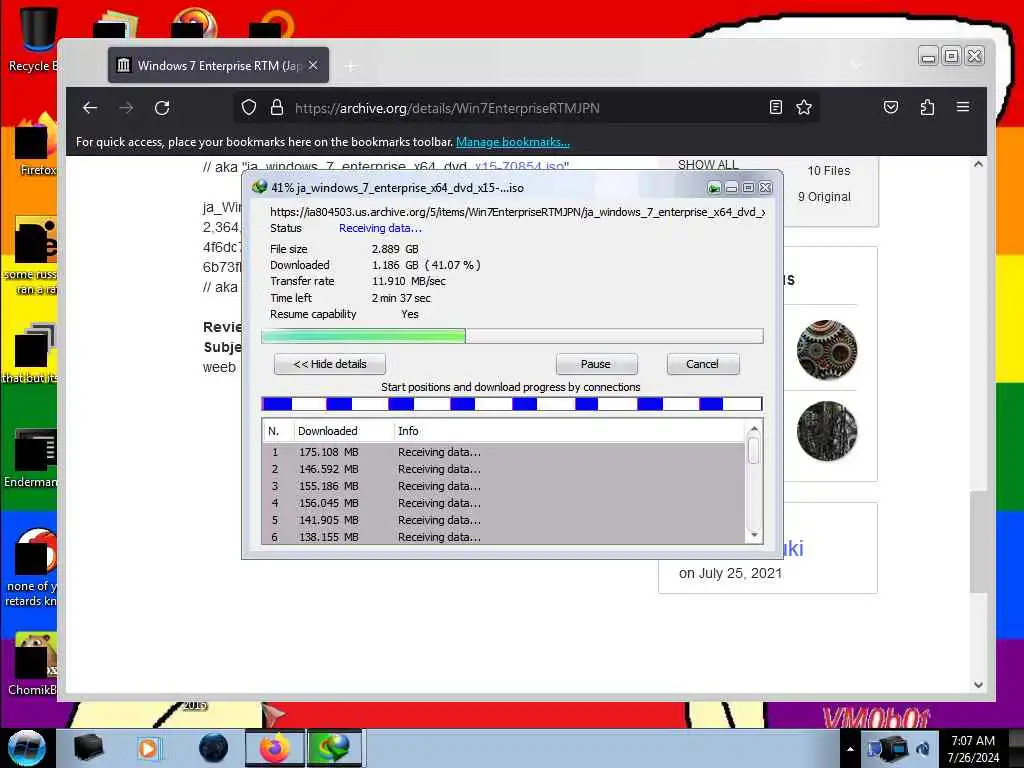Open the tracking protection shield icon
Image resolution: width=1024 pixels, height=768 pixels.
coord(249,108)
